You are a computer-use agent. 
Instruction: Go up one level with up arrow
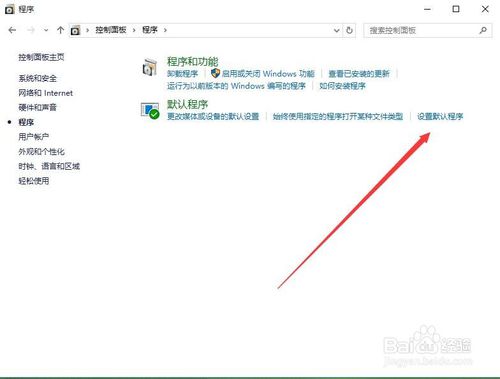(x=60, y=30)
